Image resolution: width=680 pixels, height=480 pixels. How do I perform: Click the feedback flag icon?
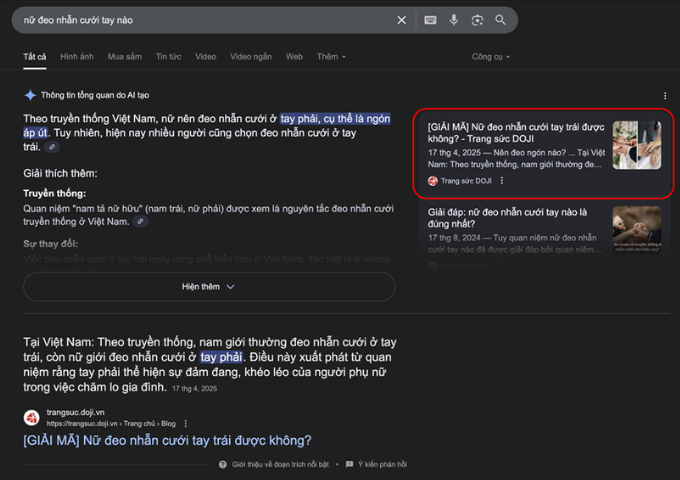pos(349,464)
